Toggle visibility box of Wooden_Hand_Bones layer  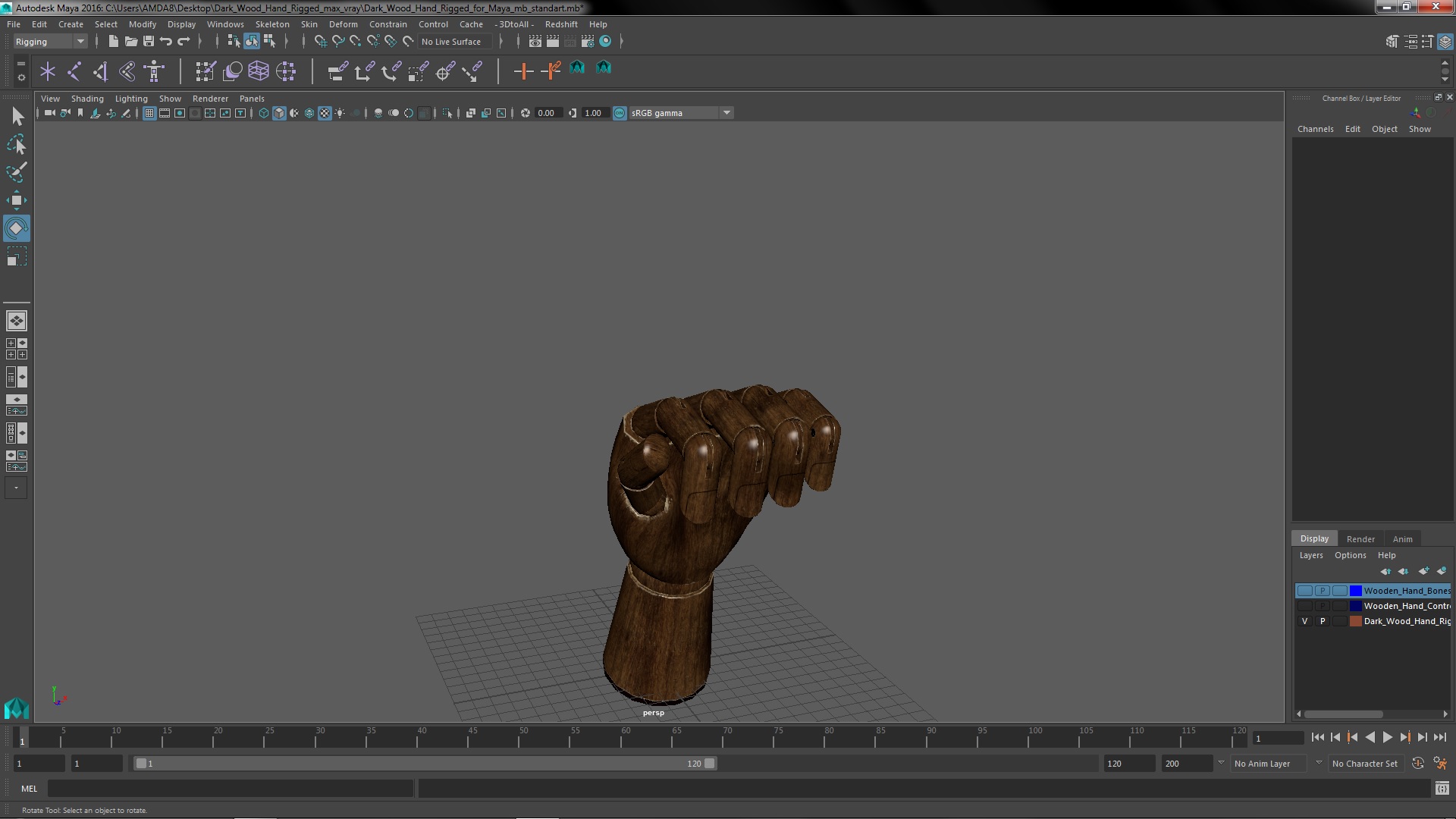tap(1304, 591)
